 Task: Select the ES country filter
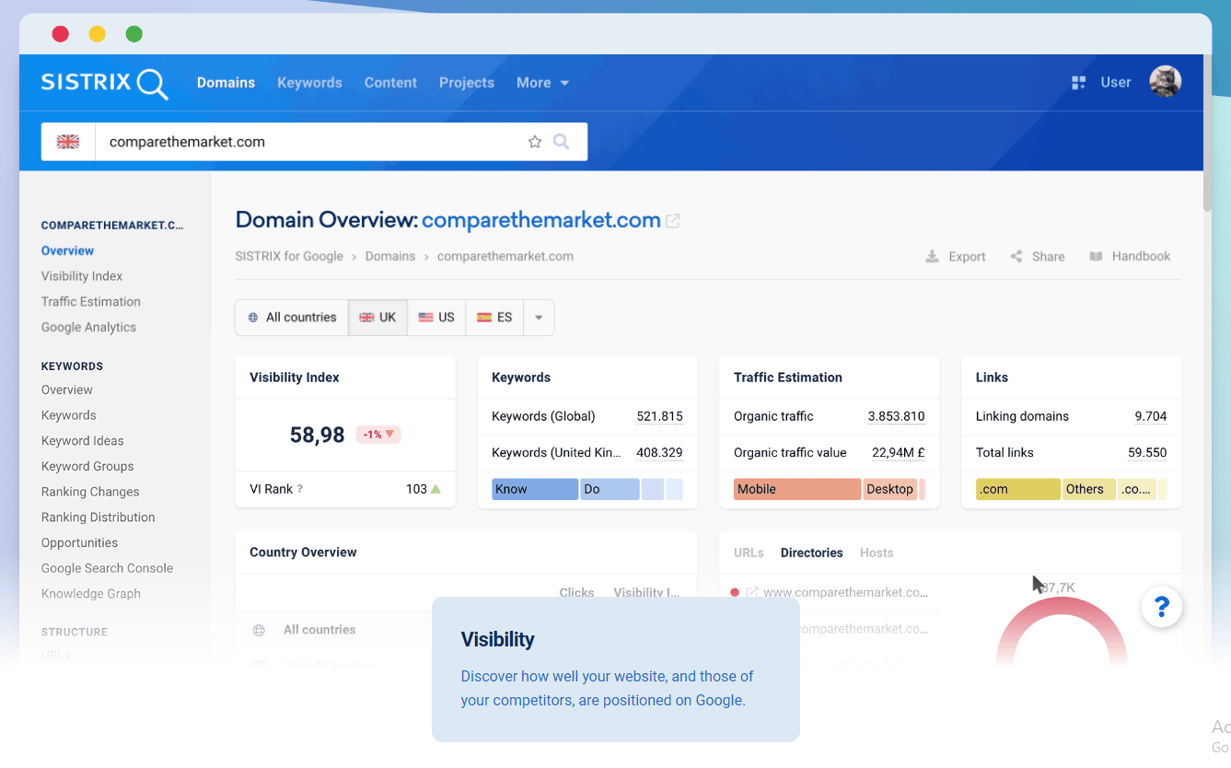[x=495, y=318]
